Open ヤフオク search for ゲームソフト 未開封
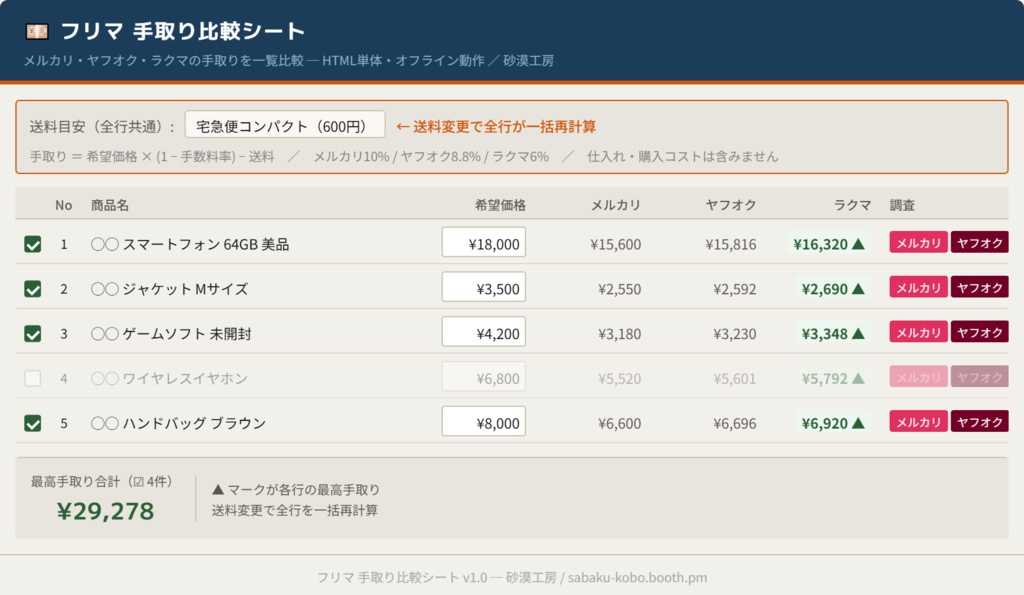Viewport: 1024px width, 595px height. 981,332
